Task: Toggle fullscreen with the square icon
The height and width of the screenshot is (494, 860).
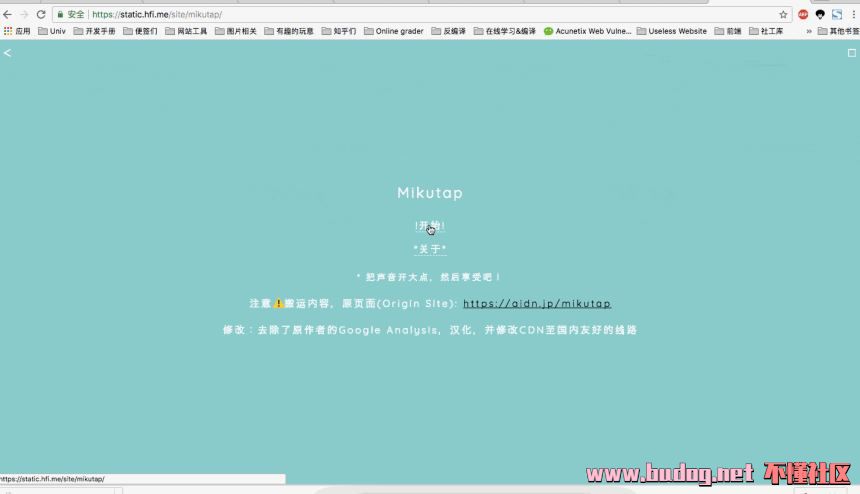Action: click(x=852, y=53)
